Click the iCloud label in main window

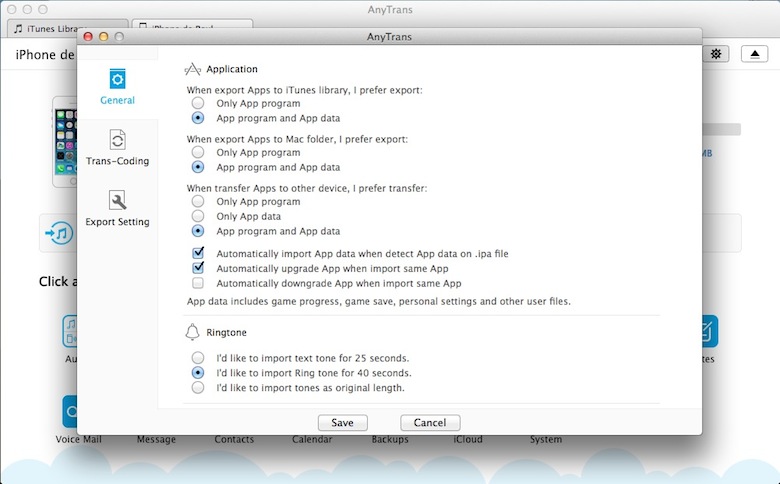pyautogui.click(x=468, y=440)
